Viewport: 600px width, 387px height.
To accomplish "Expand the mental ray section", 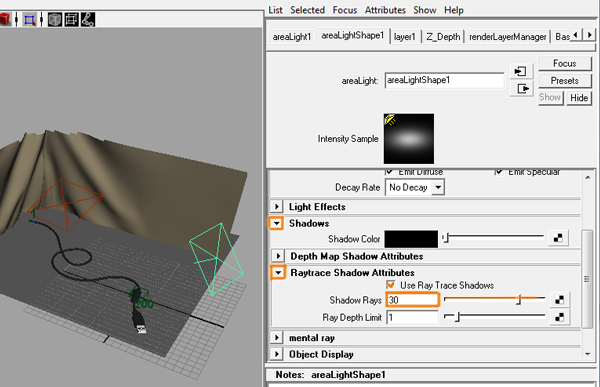I will coord(277,338).
